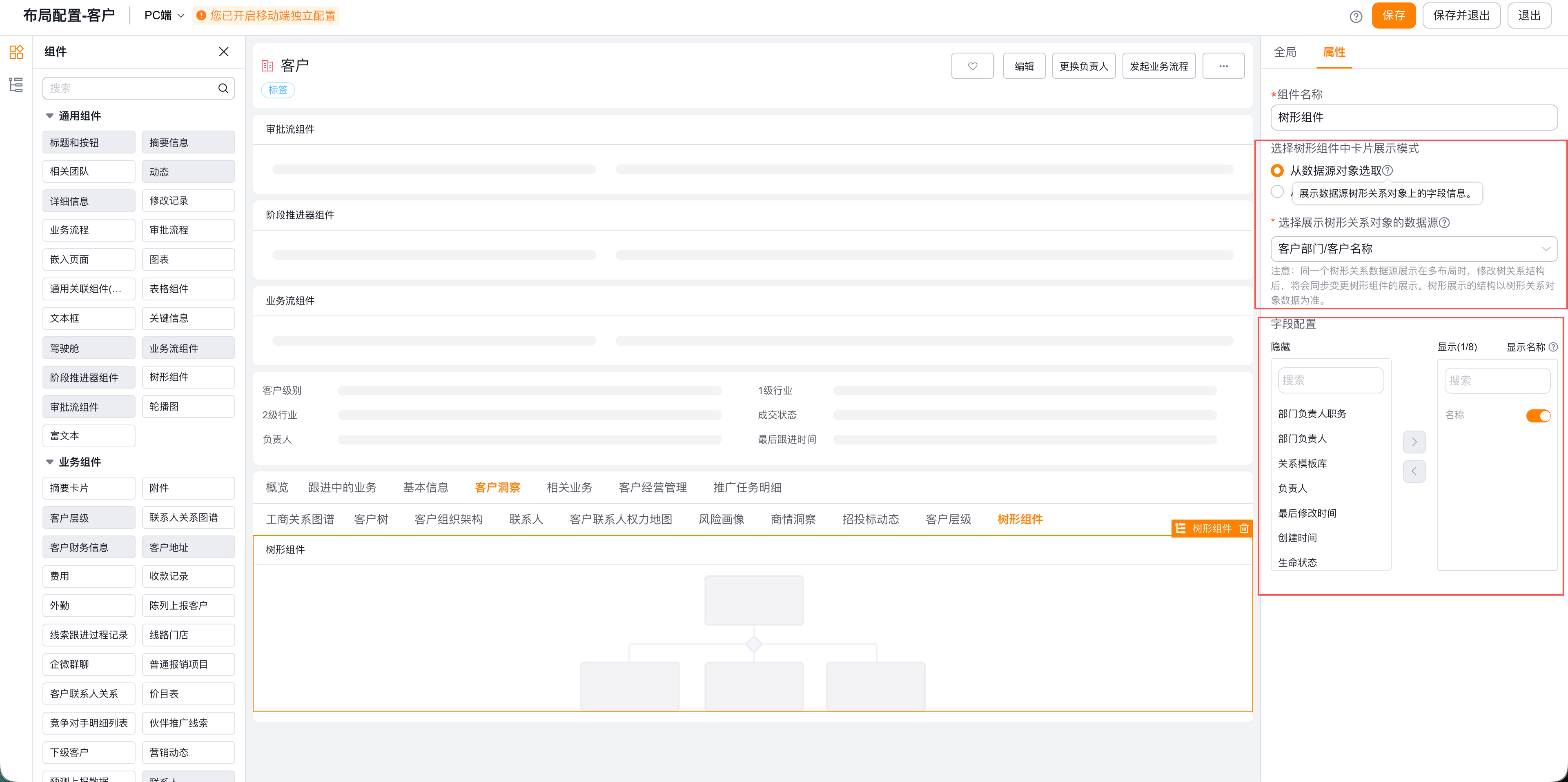Open the 跟进中的业务 tab

[343, 487]
